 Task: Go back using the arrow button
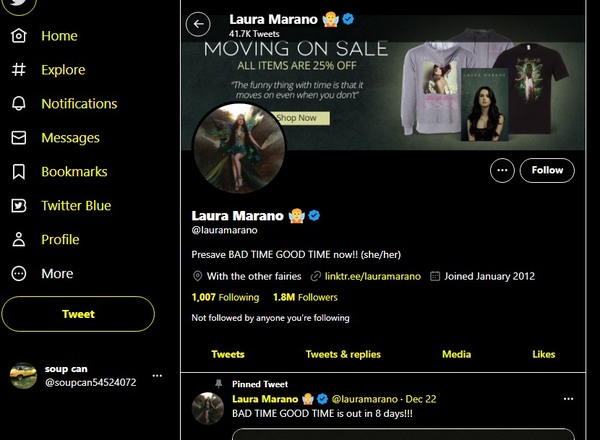coord(198,24)
